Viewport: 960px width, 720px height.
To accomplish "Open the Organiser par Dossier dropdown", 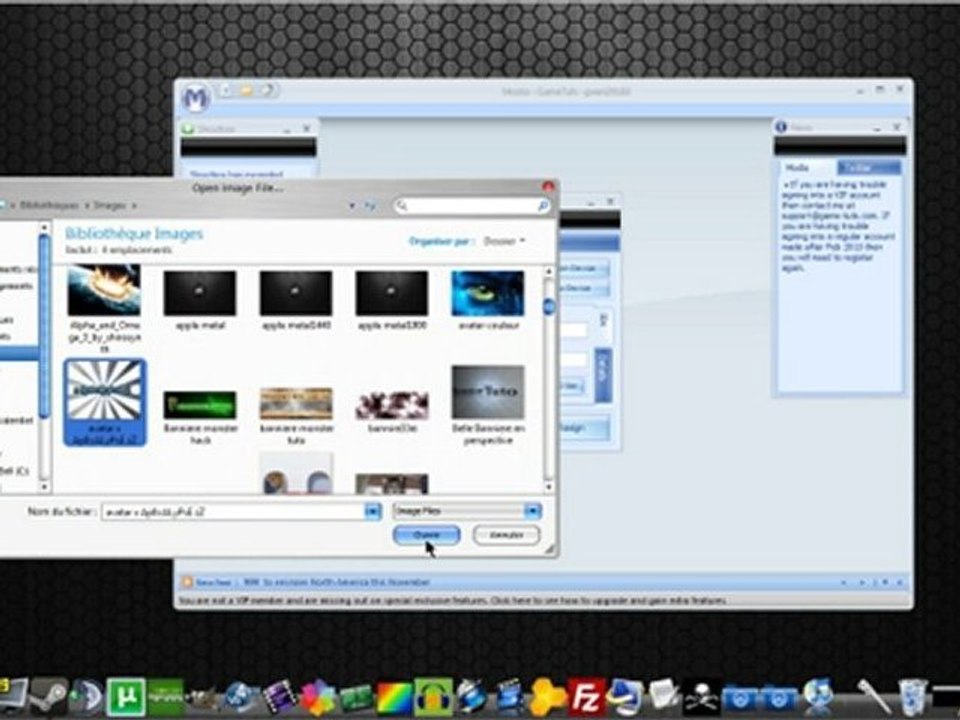I will [504, 241].
